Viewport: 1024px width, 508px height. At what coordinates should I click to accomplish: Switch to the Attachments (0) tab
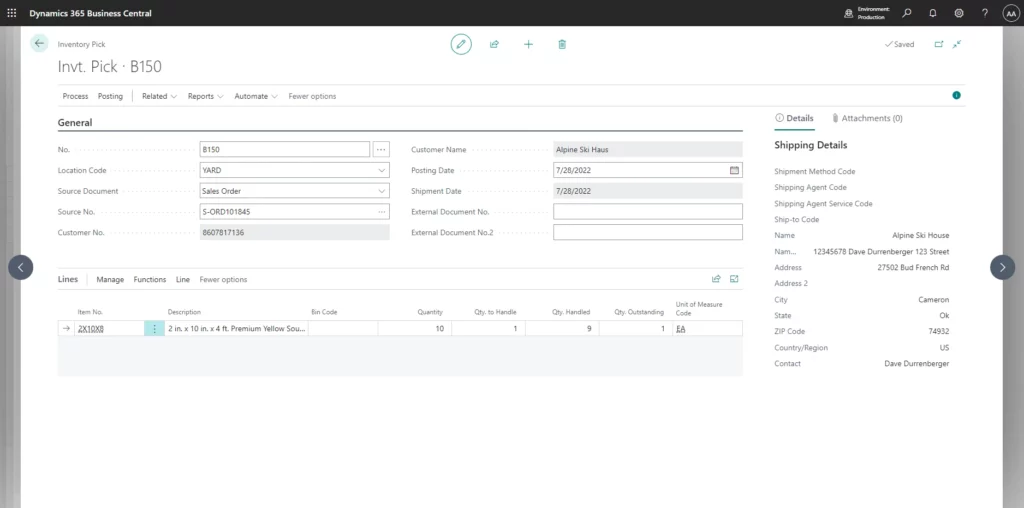[x=866, y=118]
